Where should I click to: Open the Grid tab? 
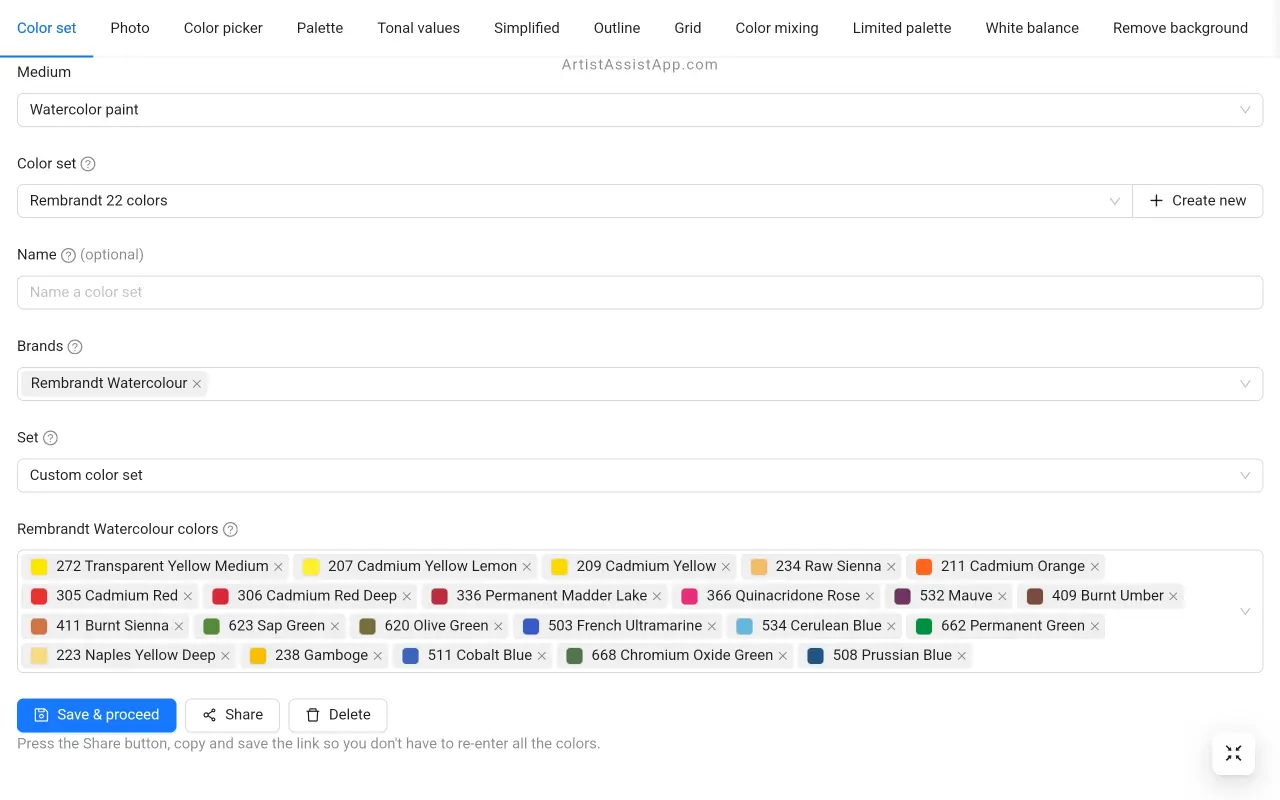tap(688, 28)
